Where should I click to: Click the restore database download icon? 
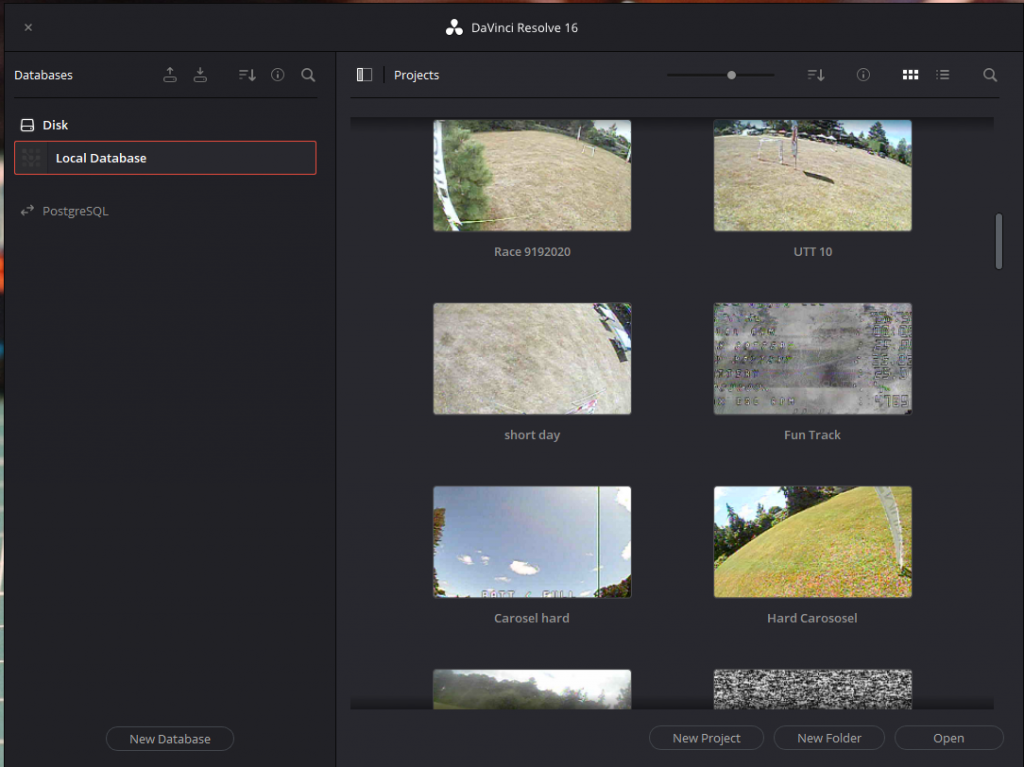[200, 75]
